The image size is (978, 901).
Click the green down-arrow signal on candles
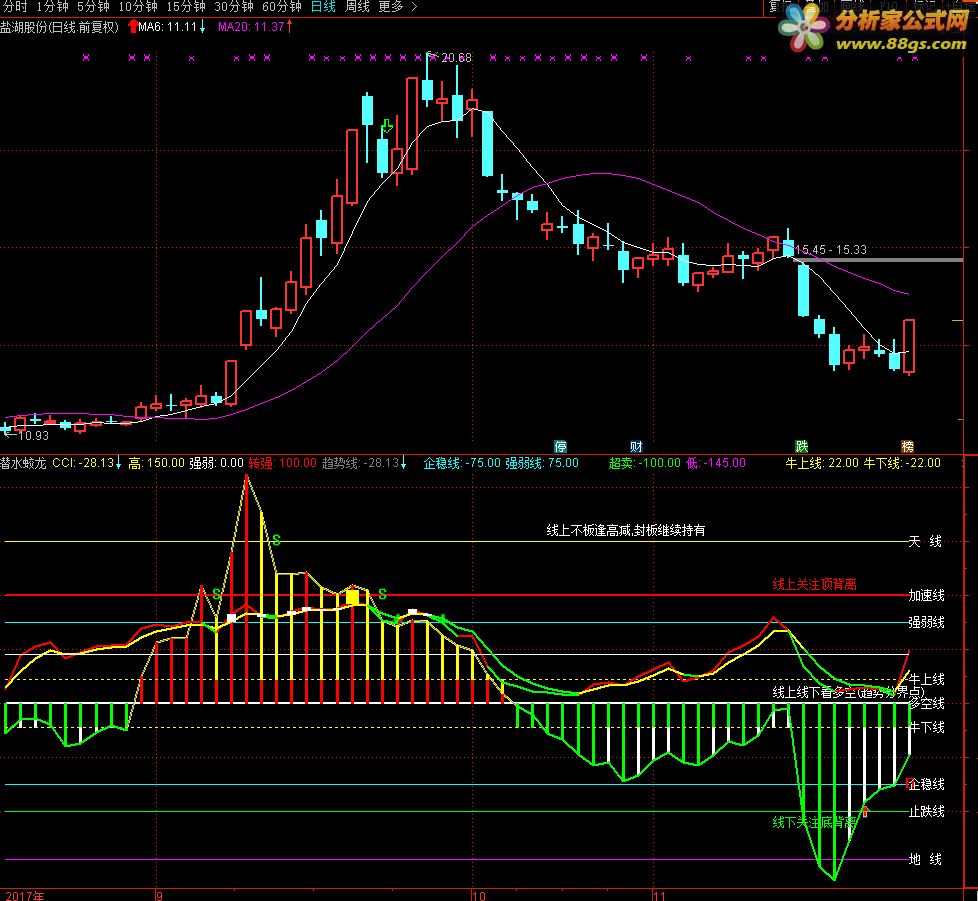[387, 127]
